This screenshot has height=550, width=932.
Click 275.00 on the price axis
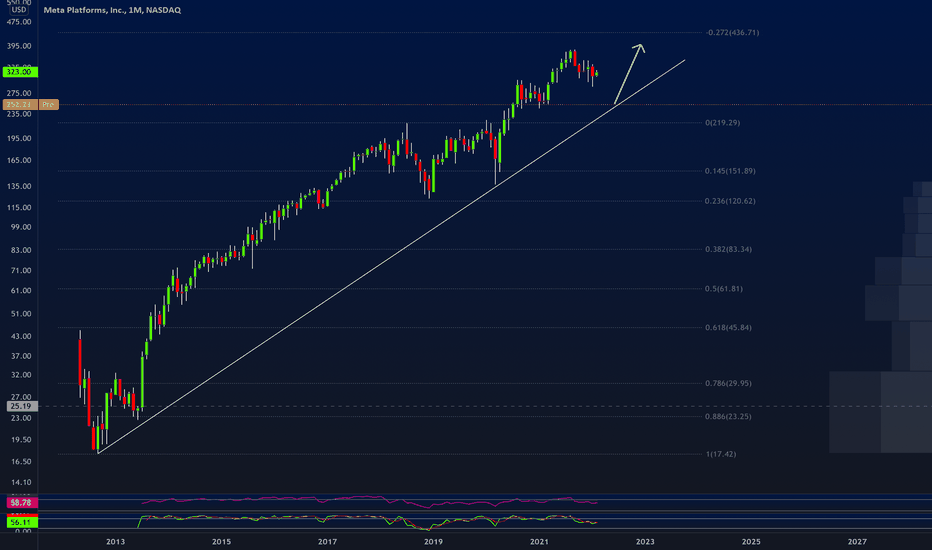pos(19,93)
